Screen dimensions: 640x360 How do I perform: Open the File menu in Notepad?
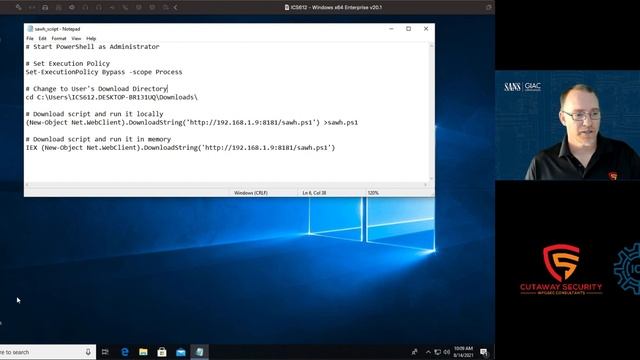30,38
